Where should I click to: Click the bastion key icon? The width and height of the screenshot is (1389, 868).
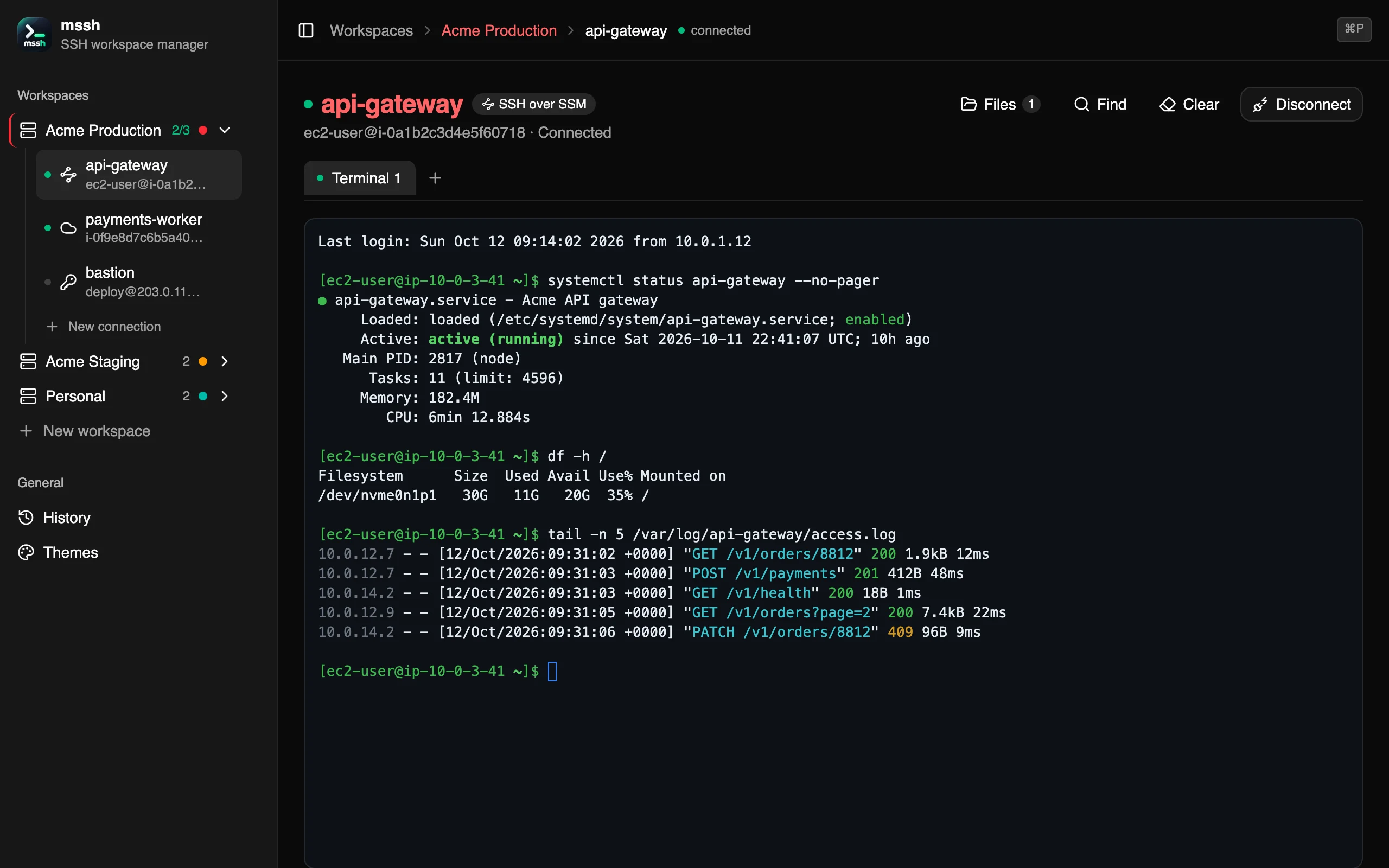[68, 282]
